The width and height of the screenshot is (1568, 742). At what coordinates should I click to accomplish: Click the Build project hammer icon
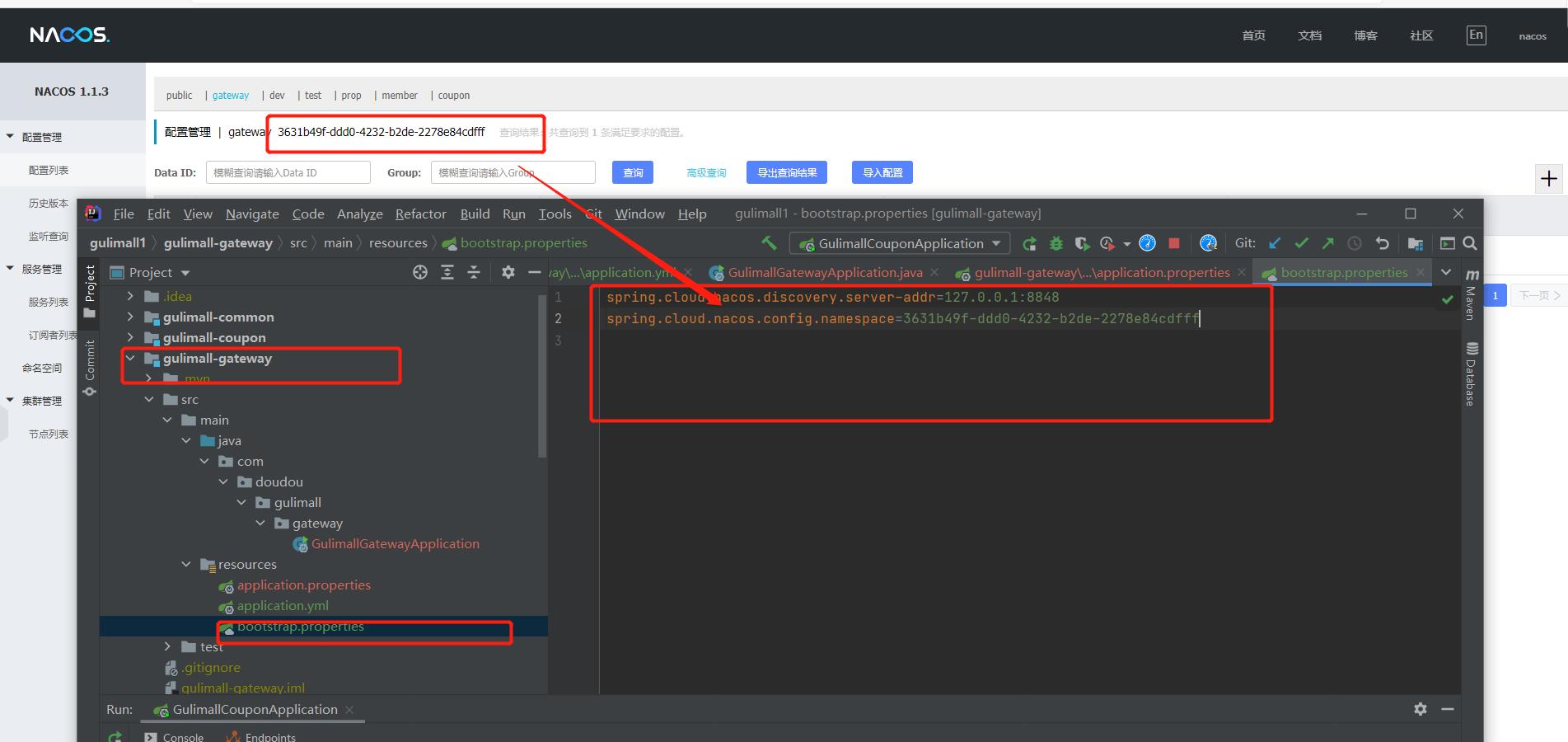tap(769, 242)
